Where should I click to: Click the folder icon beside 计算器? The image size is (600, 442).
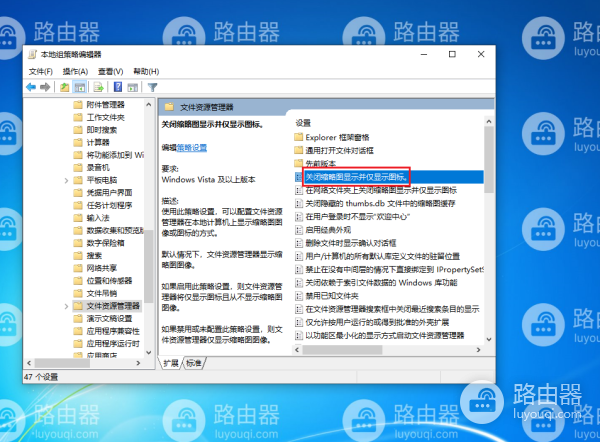78,142
